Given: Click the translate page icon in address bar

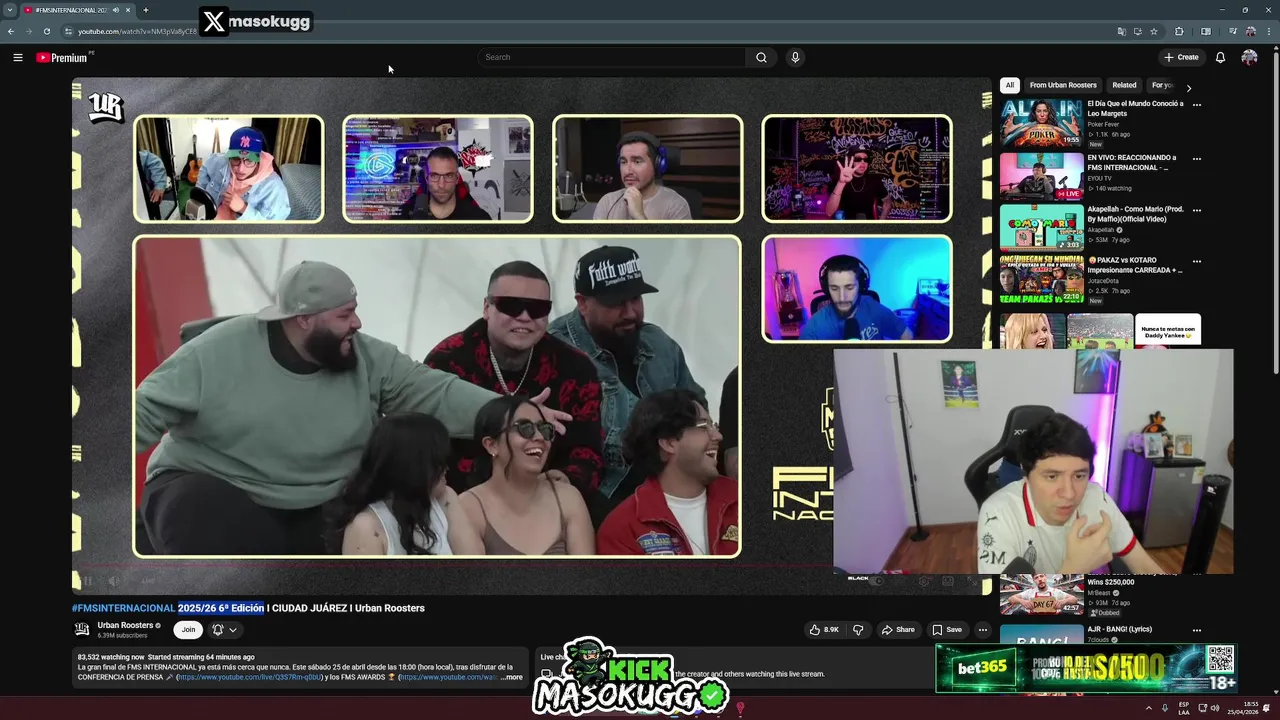Looking at the screenshot, I should (1121, 31).
